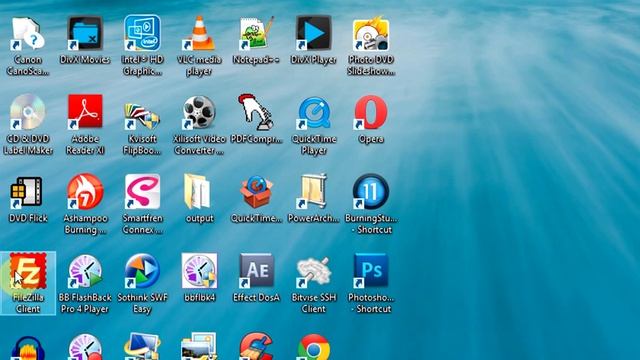Select the Photoshop shortcut icon
Viewport: 640px width, 360px height.
(371, 270)
